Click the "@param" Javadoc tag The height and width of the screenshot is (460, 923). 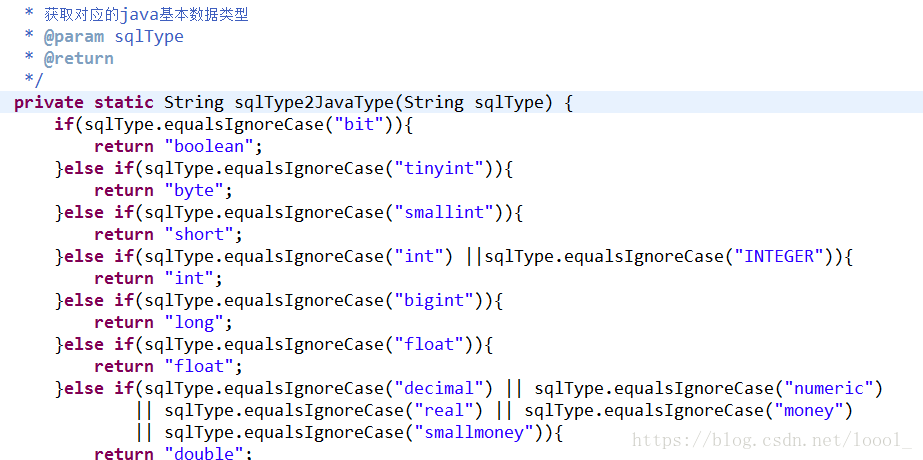tap(74, 37)
